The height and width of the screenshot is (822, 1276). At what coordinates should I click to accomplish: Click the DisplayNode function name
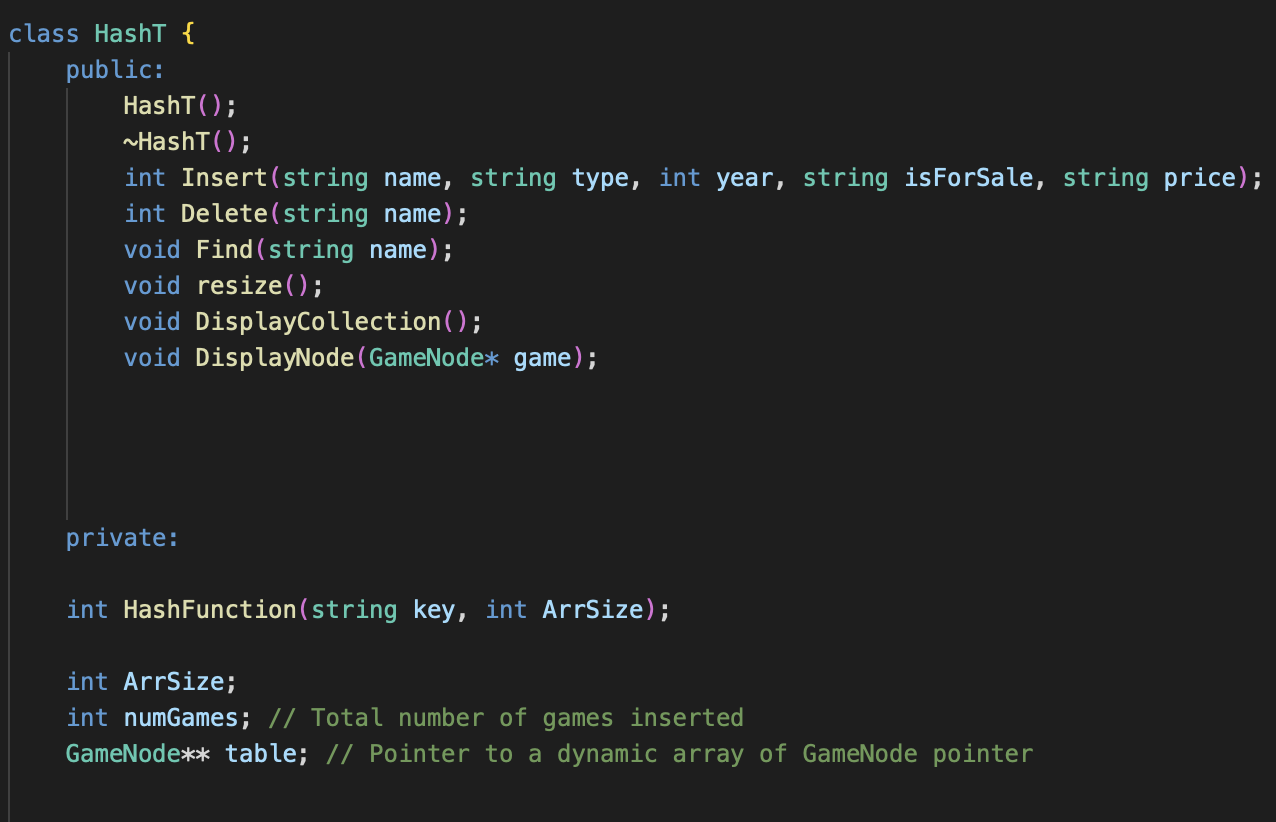click(274, 358)
